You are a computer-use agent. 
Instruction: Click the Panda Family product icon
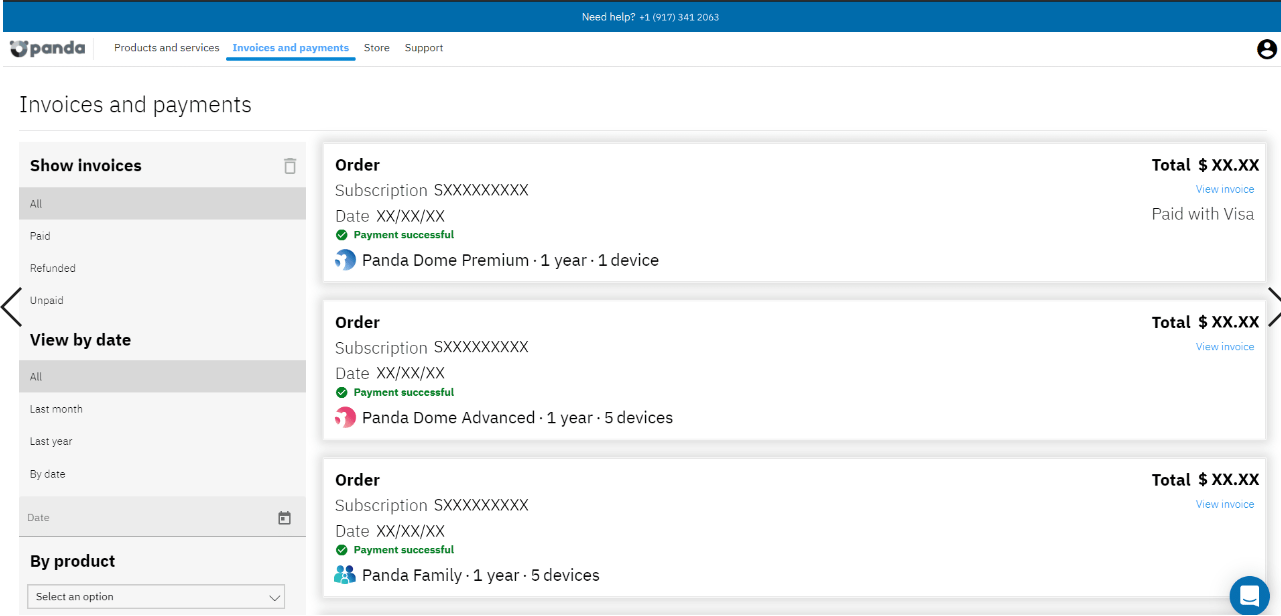[345, 575]
